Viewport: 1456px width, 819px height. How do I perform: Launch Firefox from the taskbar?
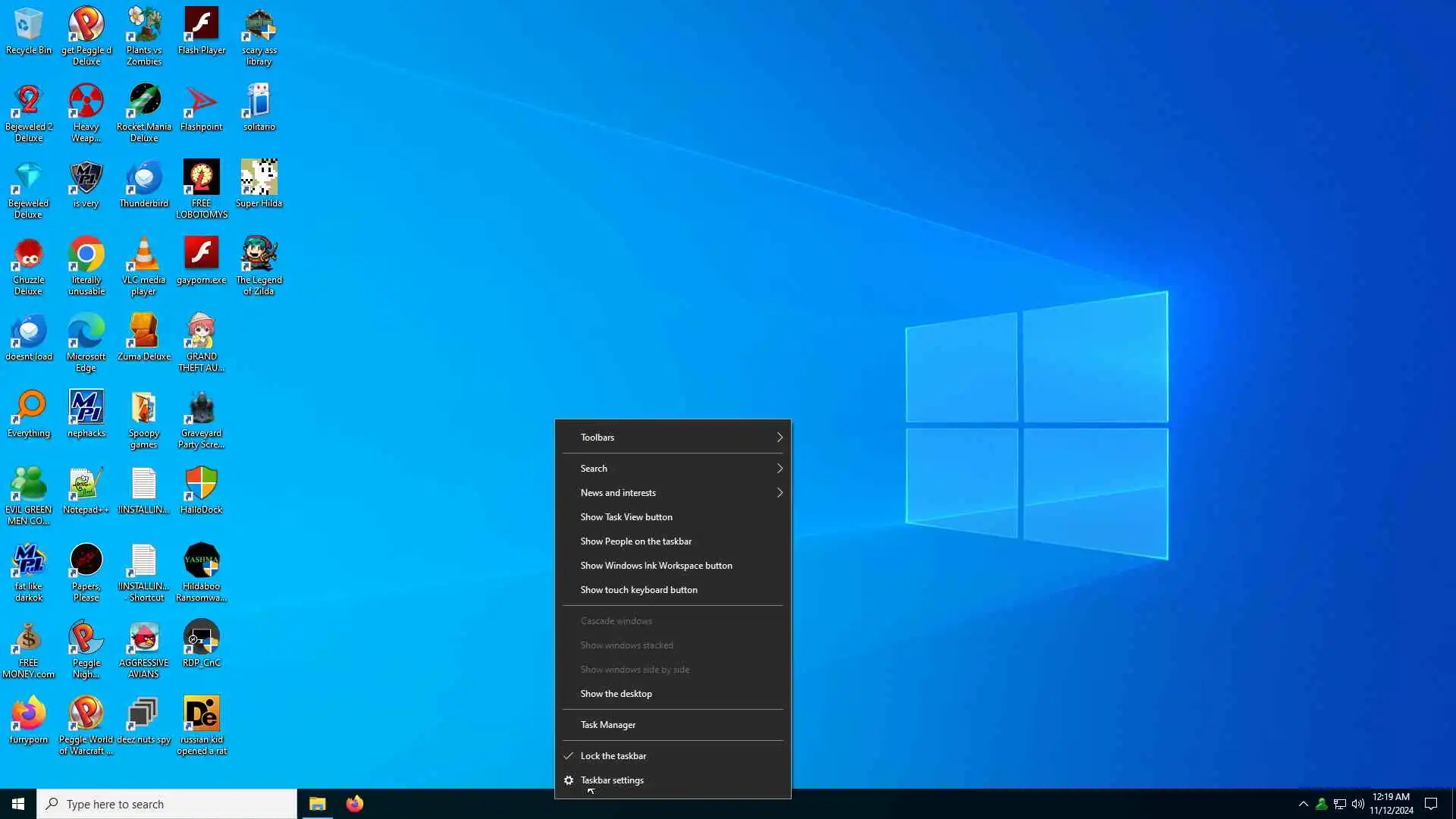tap(354, 804)
